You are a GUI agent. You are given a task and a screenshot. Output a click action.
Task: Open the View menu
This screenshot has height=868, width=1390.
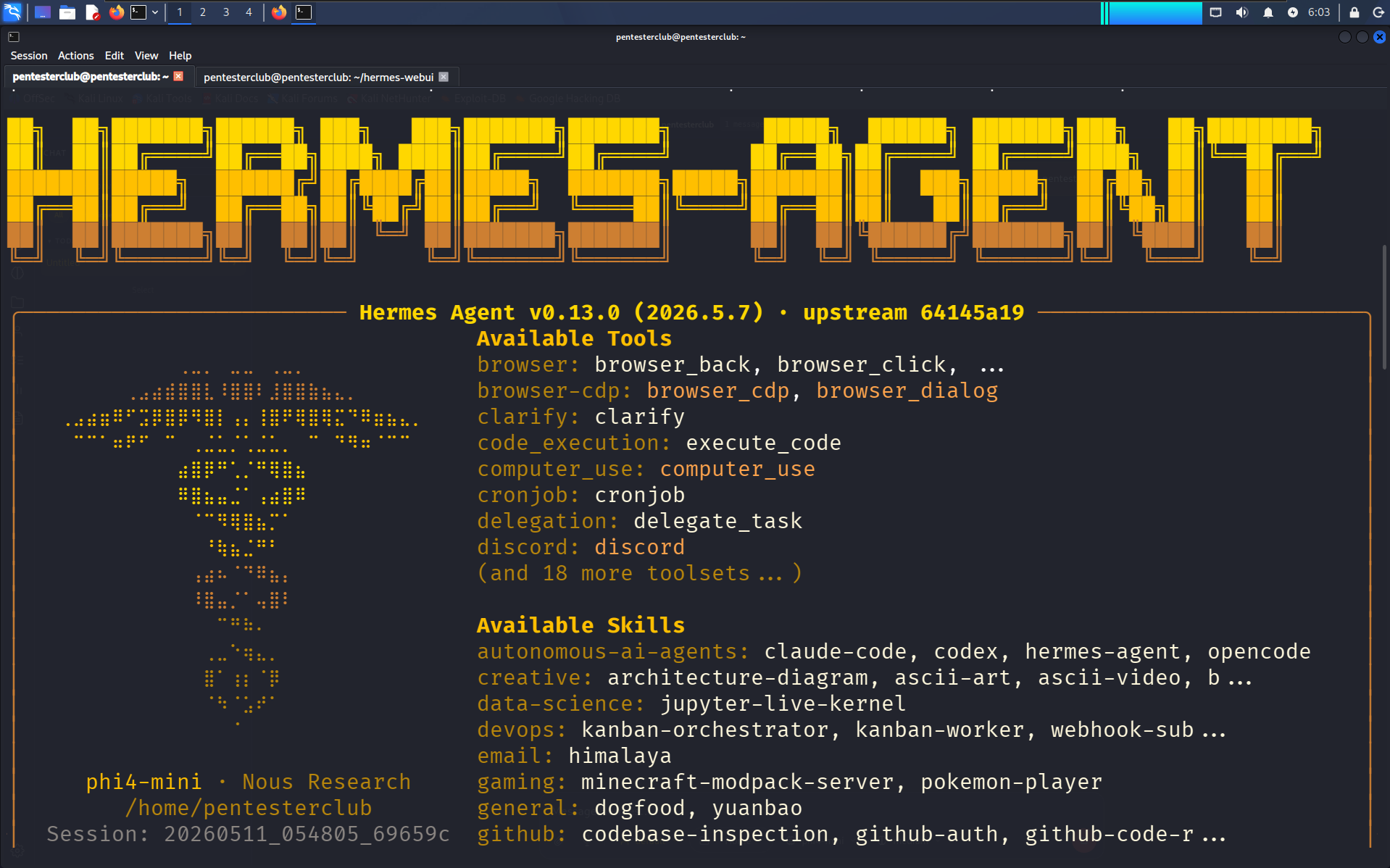click(x=146, y=56)
